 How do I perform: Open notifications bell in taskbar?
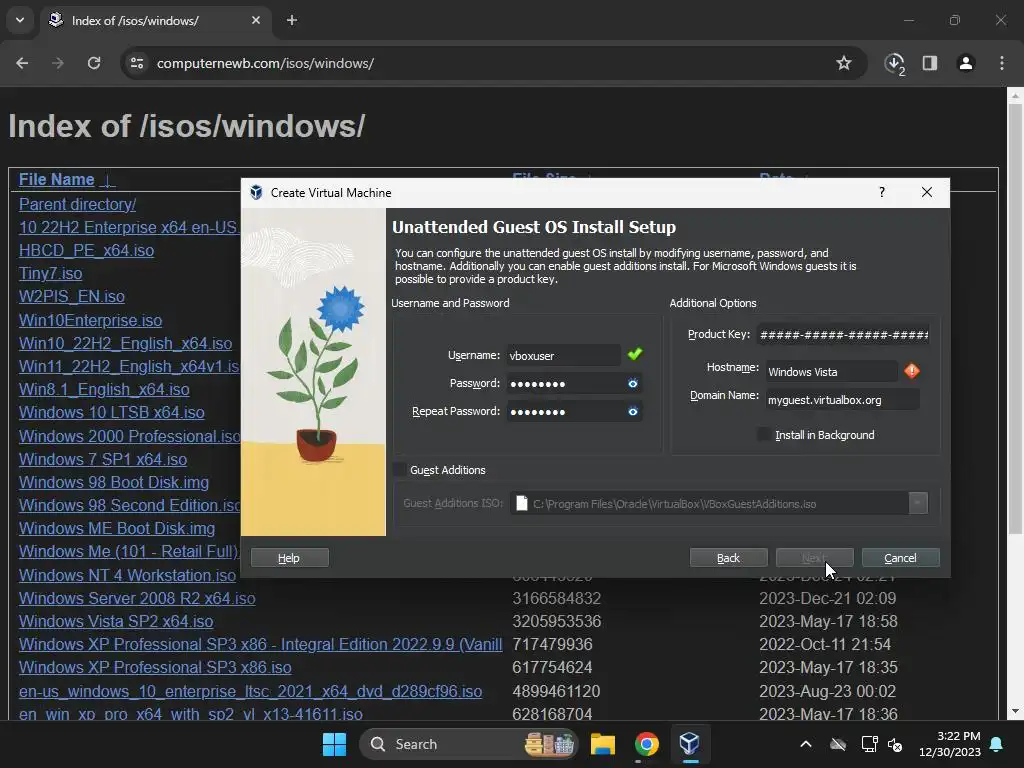point(997,744)
